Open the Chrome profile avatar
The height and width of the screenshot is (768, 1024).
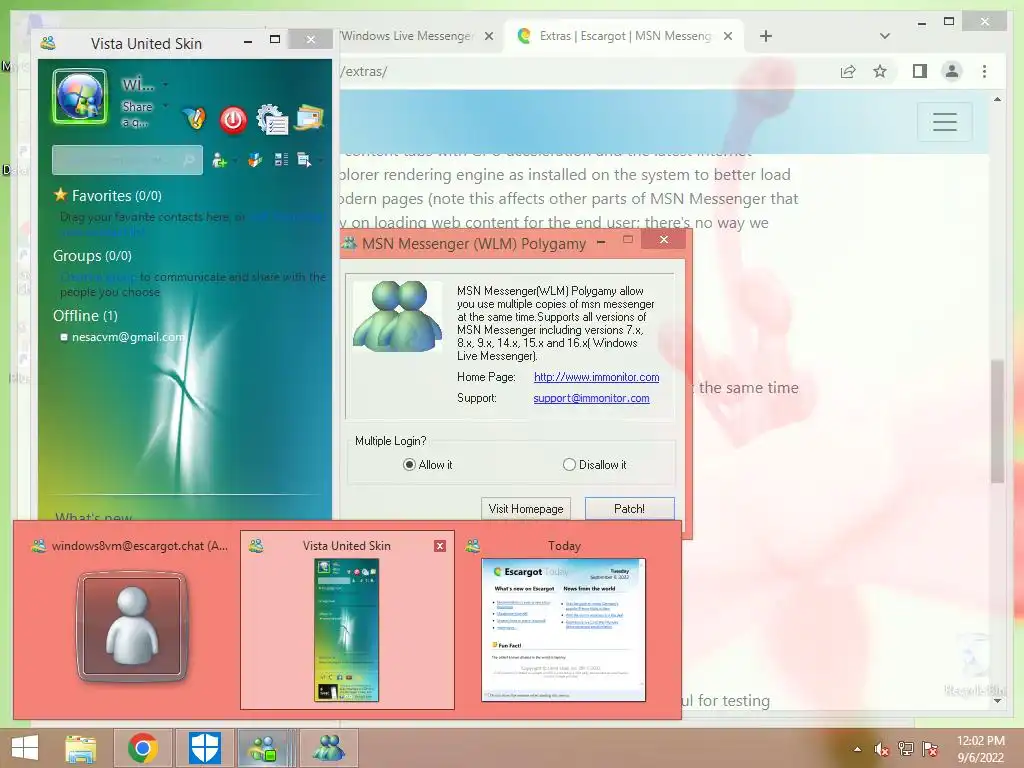(x=952, y=71)
